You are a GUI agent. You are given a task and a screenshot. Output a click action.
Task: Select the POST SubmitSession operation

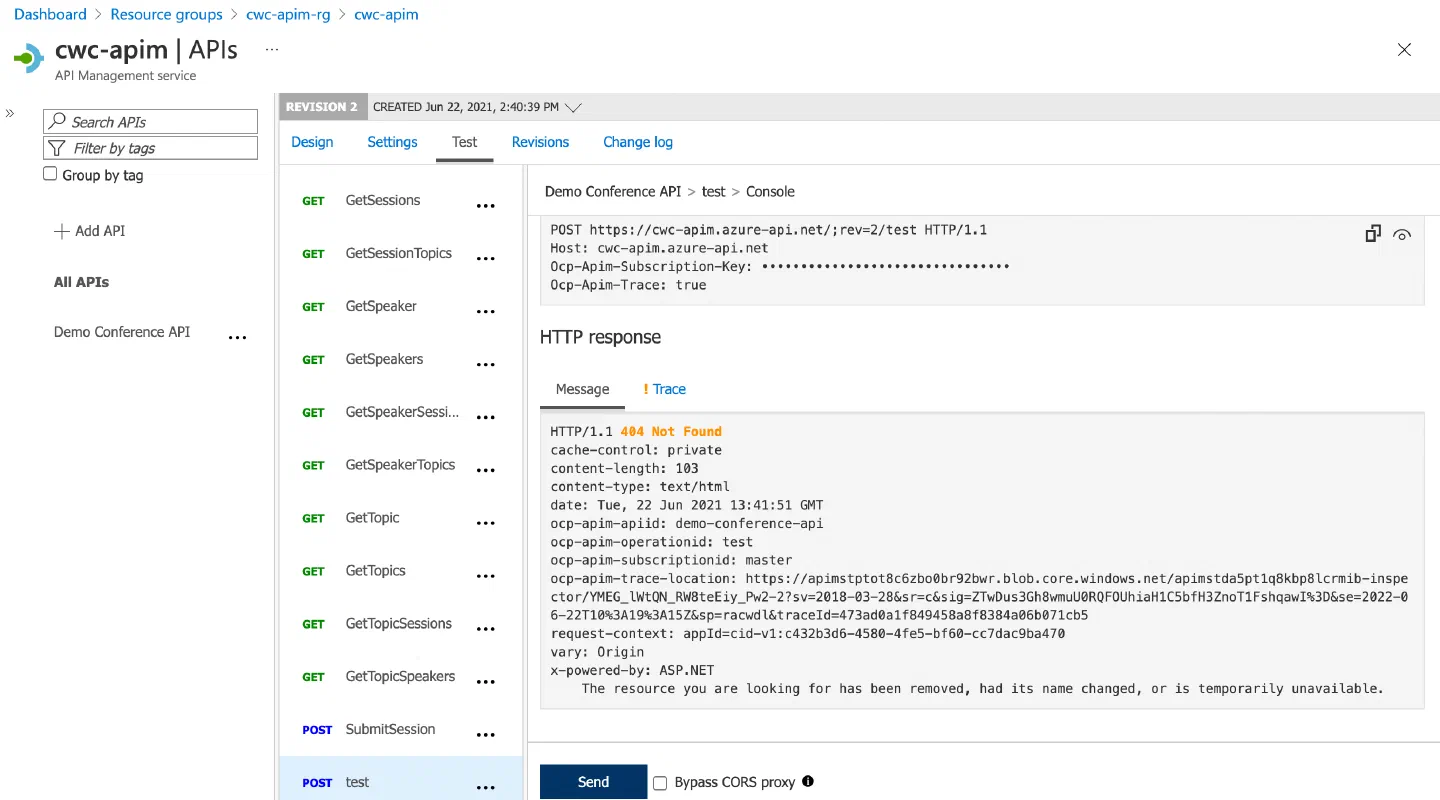pos(401,730)
